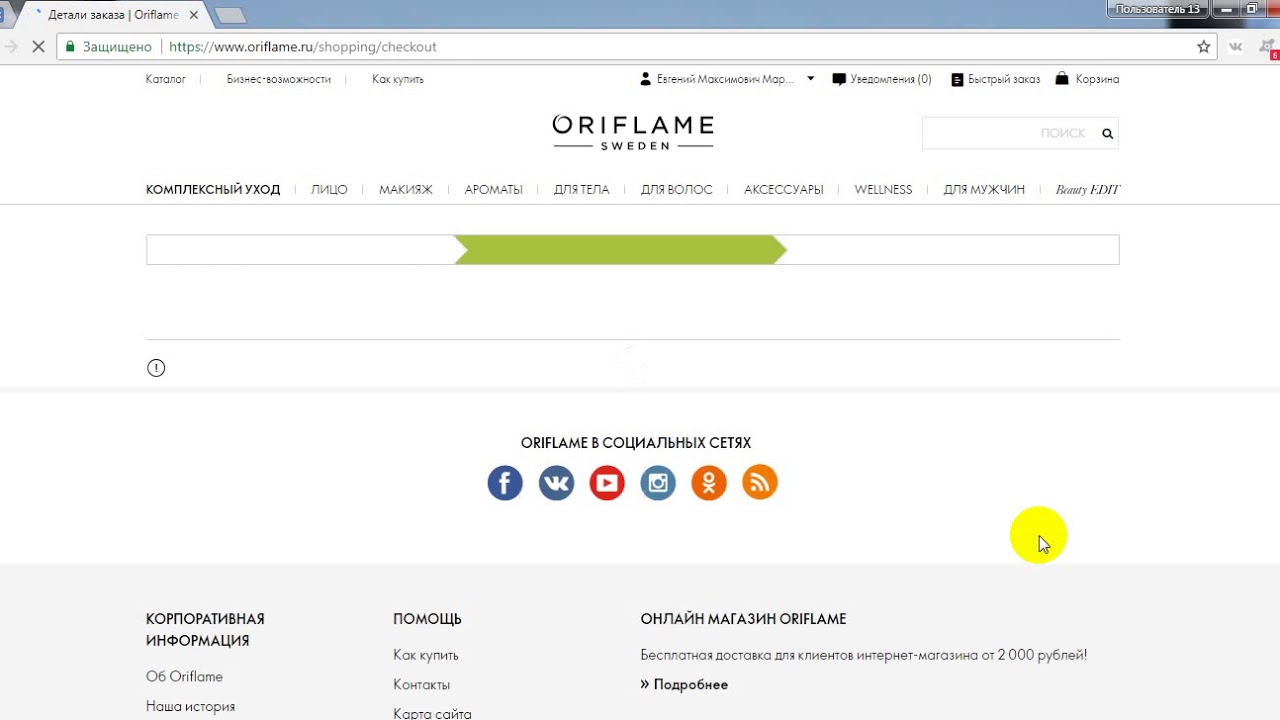The image size is (1280, 720).
Task: Select the Лицо category
Action: (x=329, y=190)
